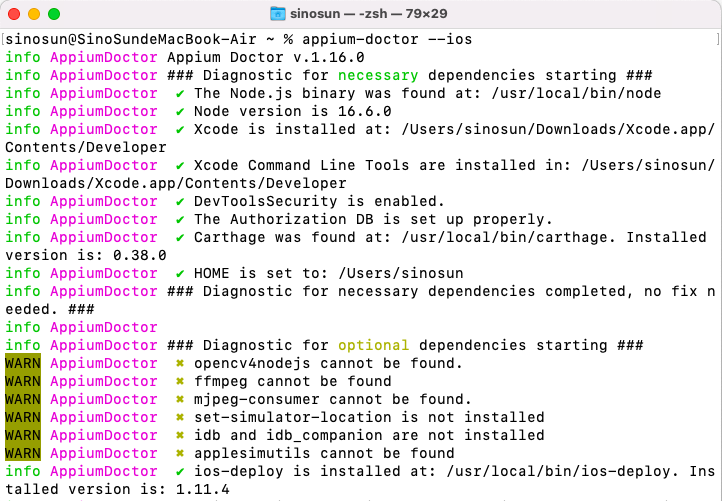Click the checkmark before HOME is set to
Image resolution: width=722 pixels, height=501 pixels.
[x=180, y=273]
